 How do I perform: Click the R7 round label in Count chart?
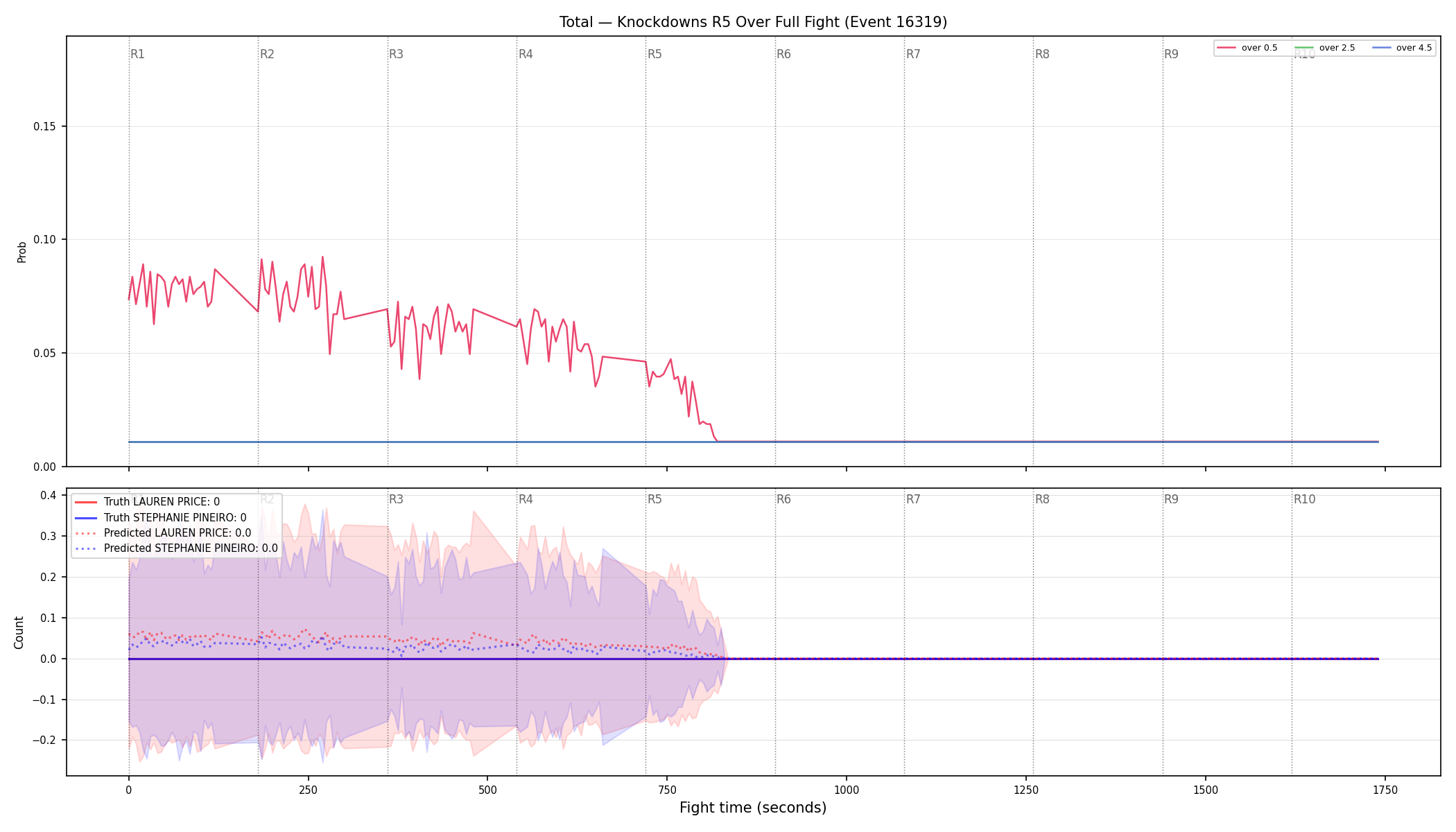coord(913,499)
